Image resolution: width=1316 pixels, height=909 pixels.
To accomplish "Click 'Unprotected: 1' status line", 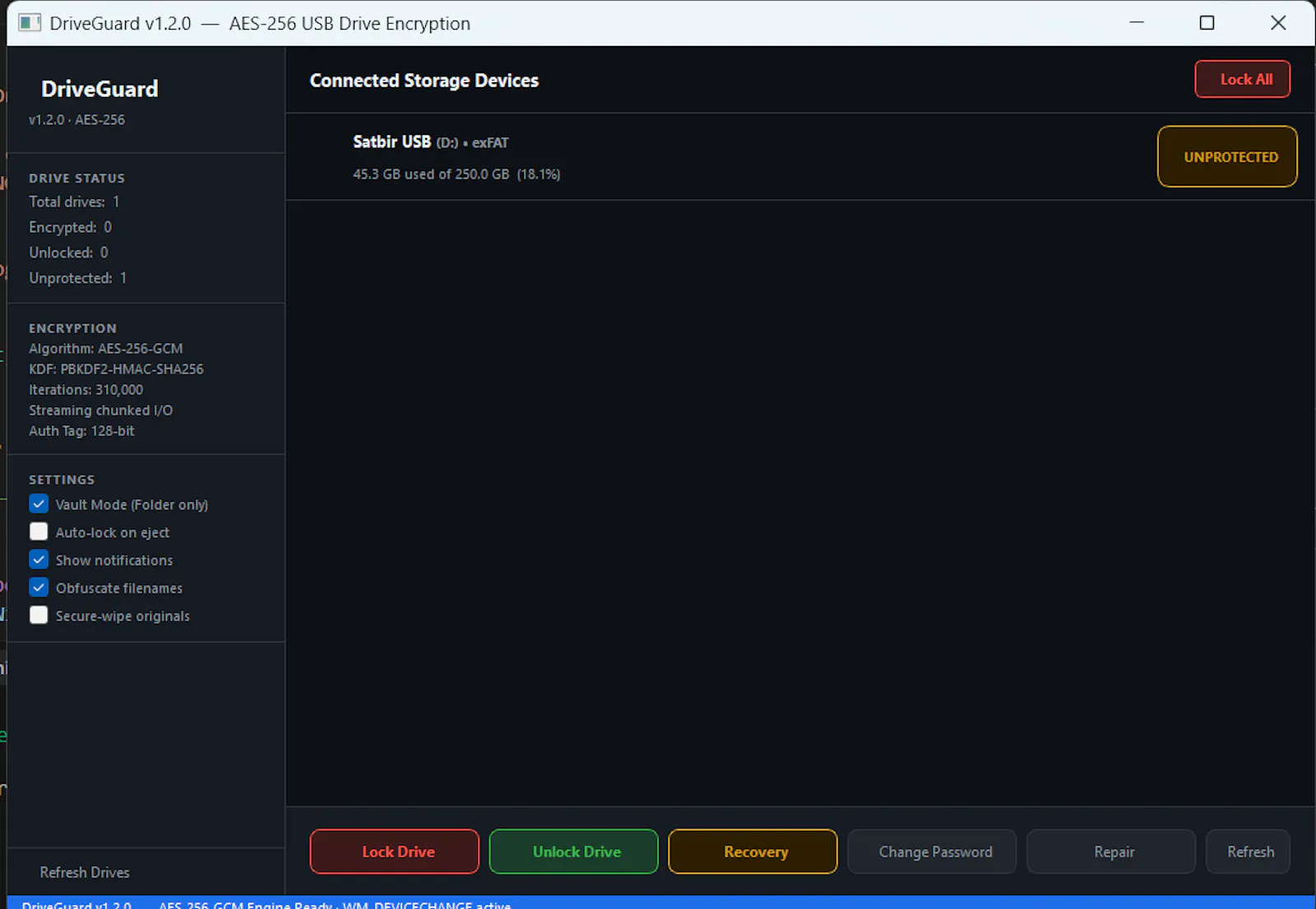I will [78, 278].
